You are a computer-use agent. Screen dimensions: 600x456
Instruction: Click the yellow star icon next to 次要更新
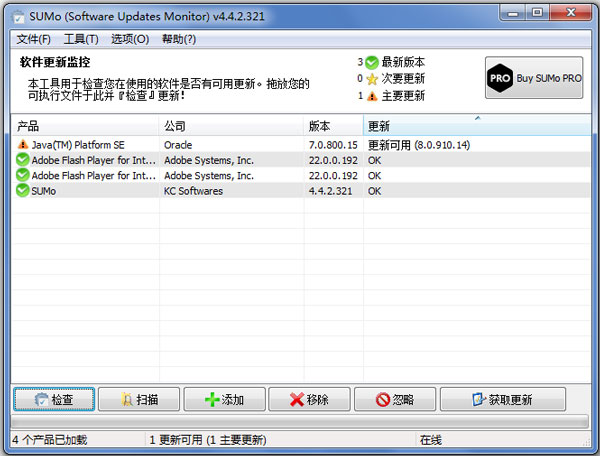[x=372, y=79]
